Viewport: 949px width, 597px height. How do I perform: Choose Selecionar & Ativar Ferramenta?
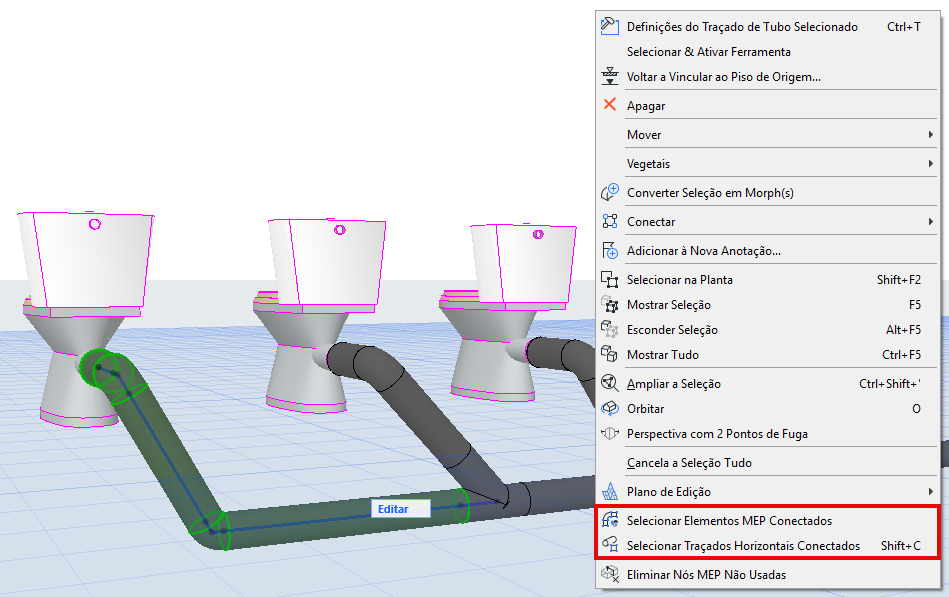[767, 51]
